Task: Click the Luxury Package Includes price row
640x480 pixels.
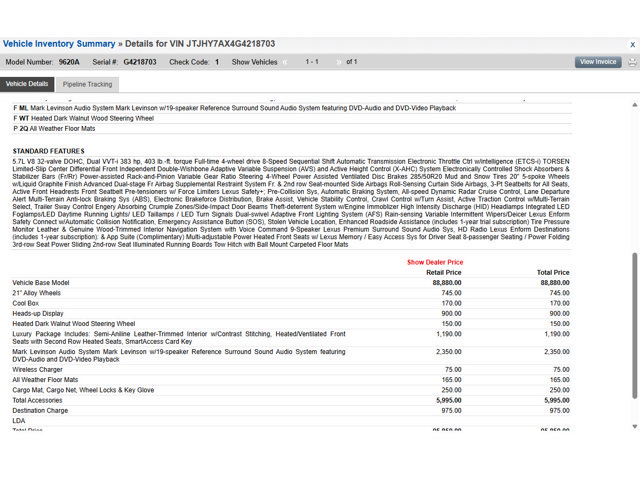Action: (291, 338)
